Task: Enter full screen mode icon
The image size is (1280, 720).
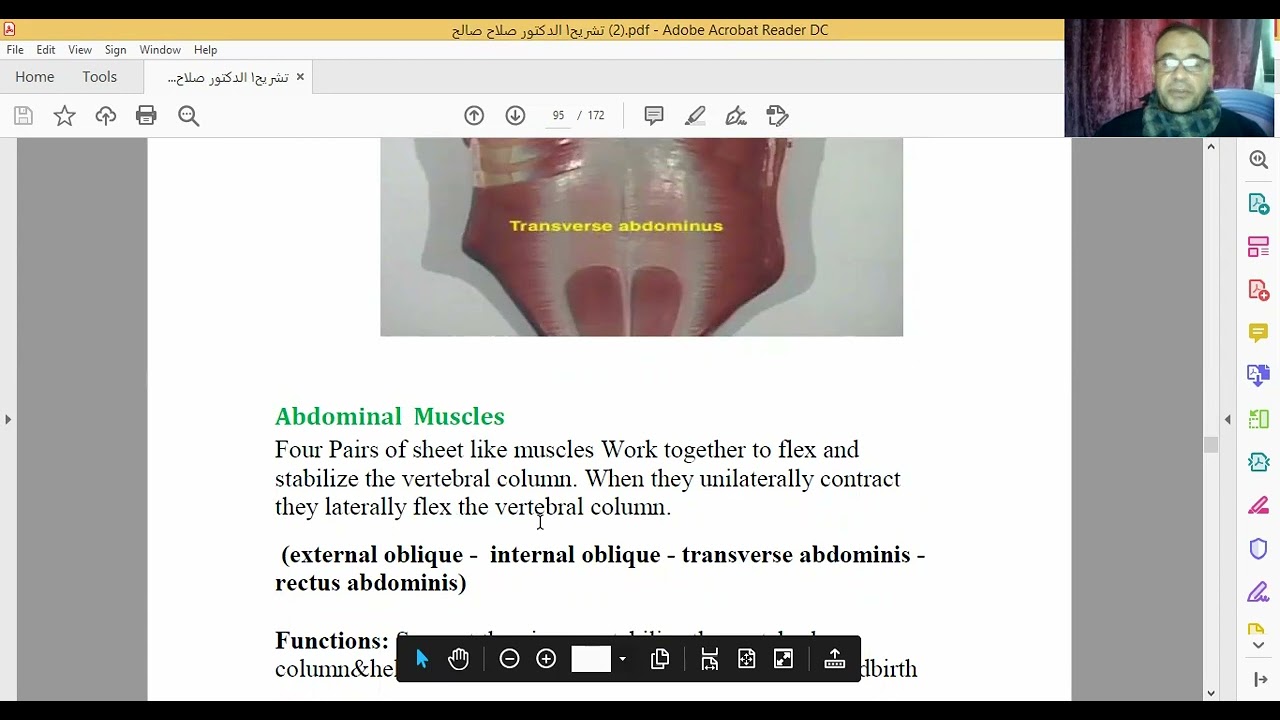Action: tap(783, 659)
